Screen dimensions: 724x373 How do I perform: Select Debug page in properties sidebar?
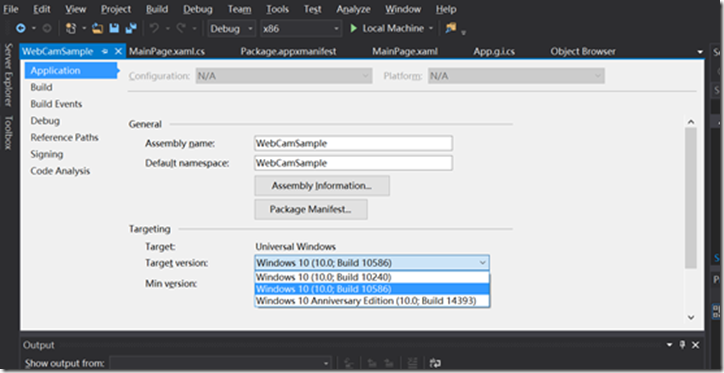point(45,120)
